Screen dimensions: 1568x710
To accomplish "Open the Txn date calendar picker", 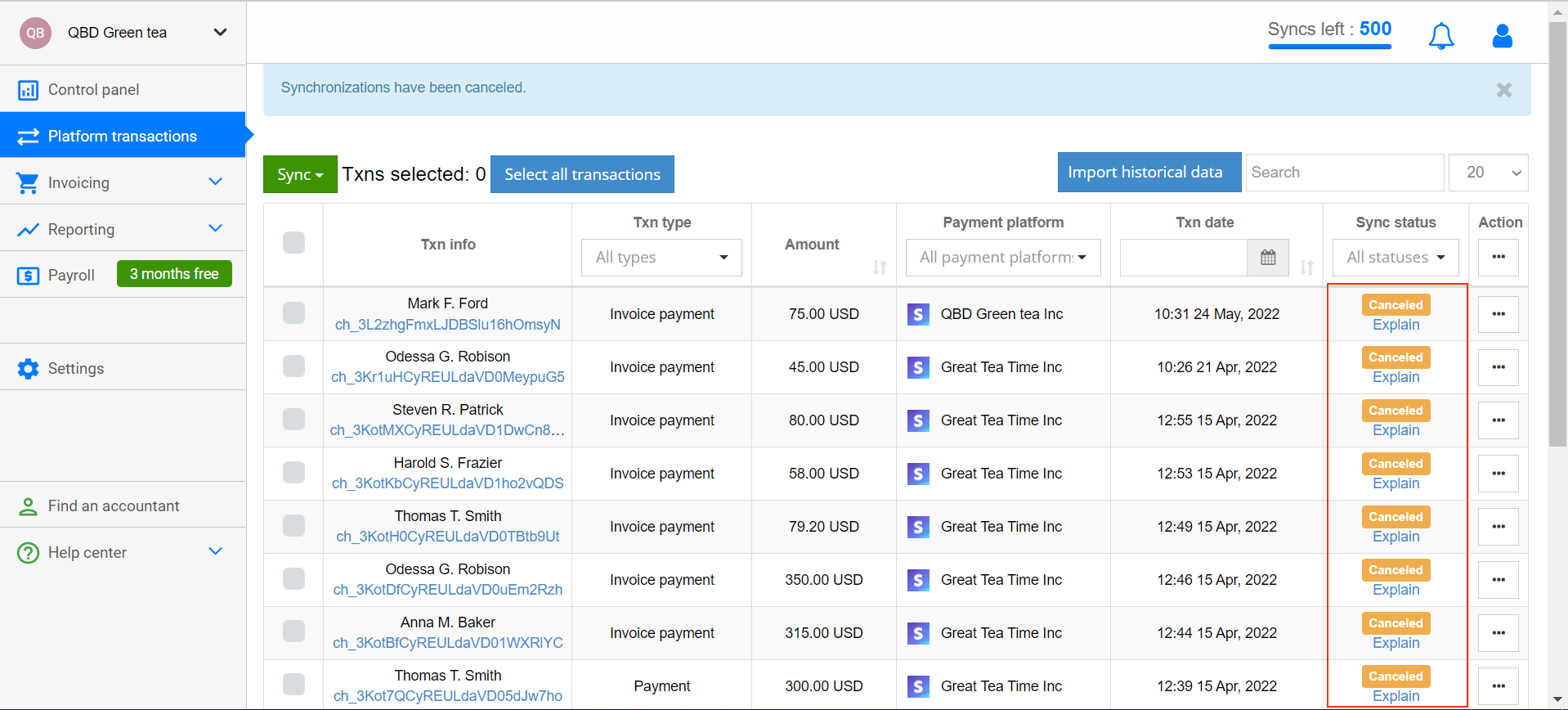I will [1268, 258].
